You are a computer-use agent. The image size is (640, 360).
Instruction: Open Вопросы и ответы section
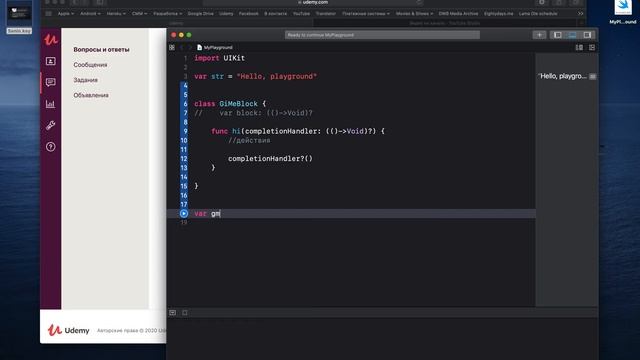pos(101,49)
